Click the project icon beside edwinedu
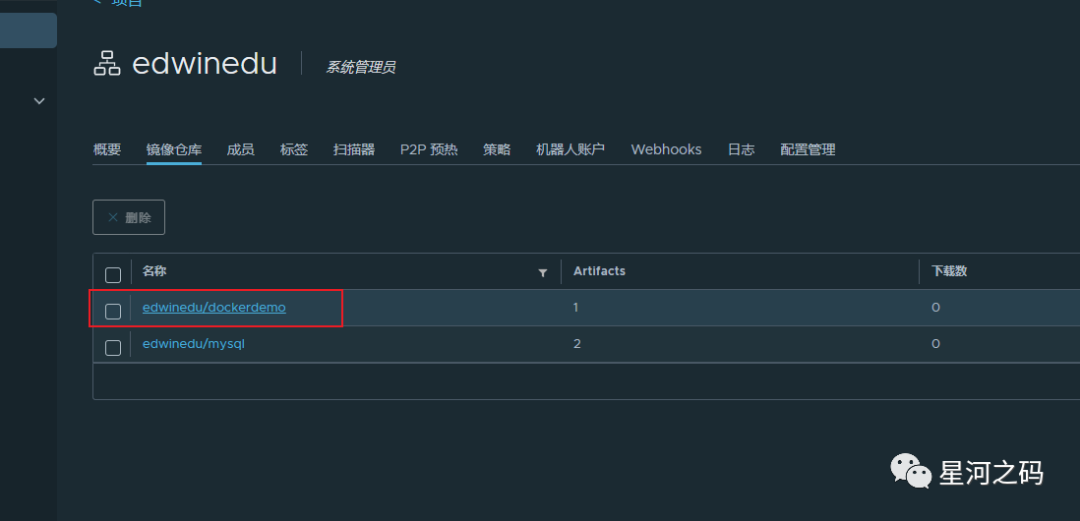1080x521 pixels. point(106,65)
